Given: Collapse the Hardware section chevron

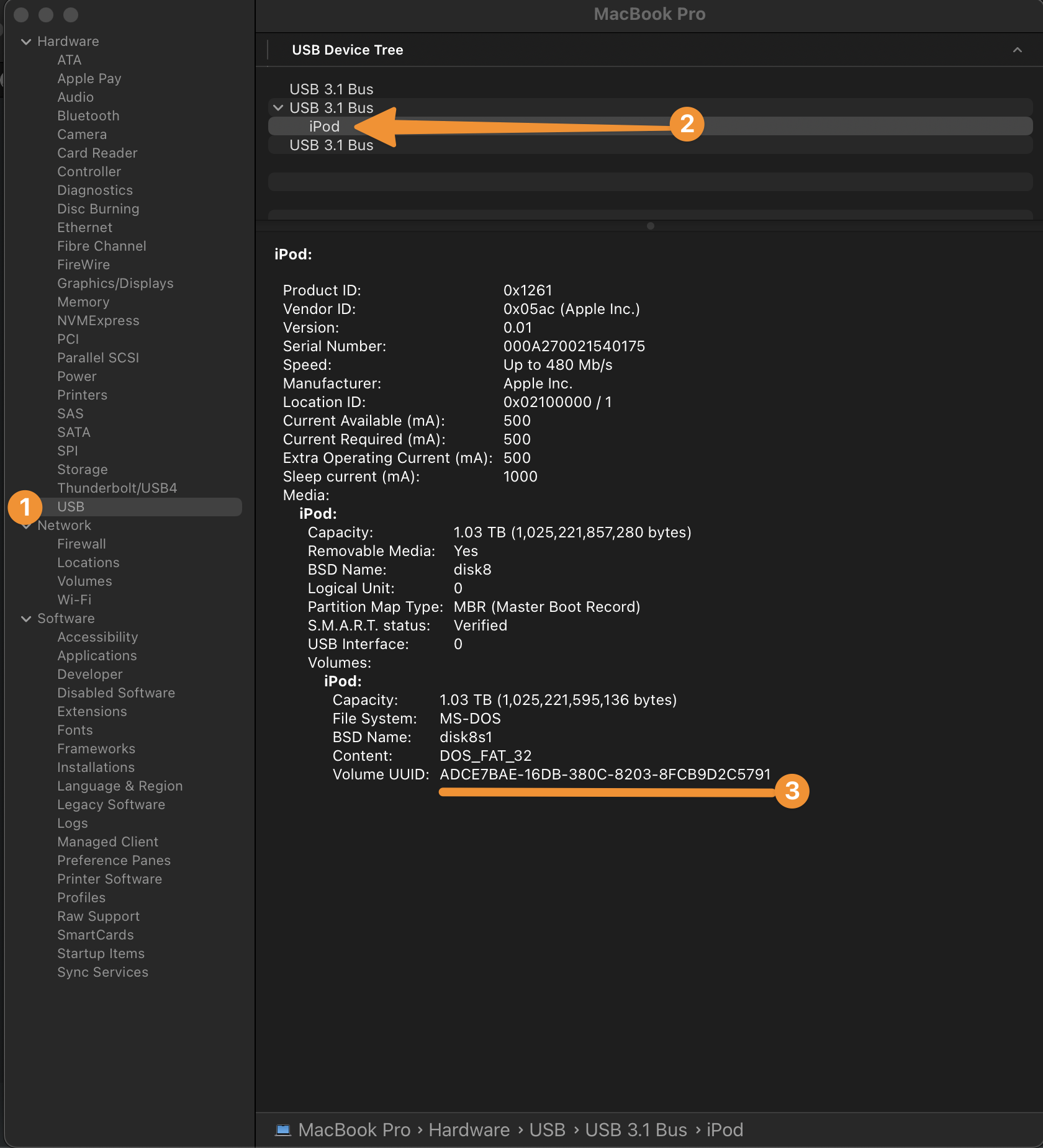Looking at the screenshot, I should [x=26, y=42].
